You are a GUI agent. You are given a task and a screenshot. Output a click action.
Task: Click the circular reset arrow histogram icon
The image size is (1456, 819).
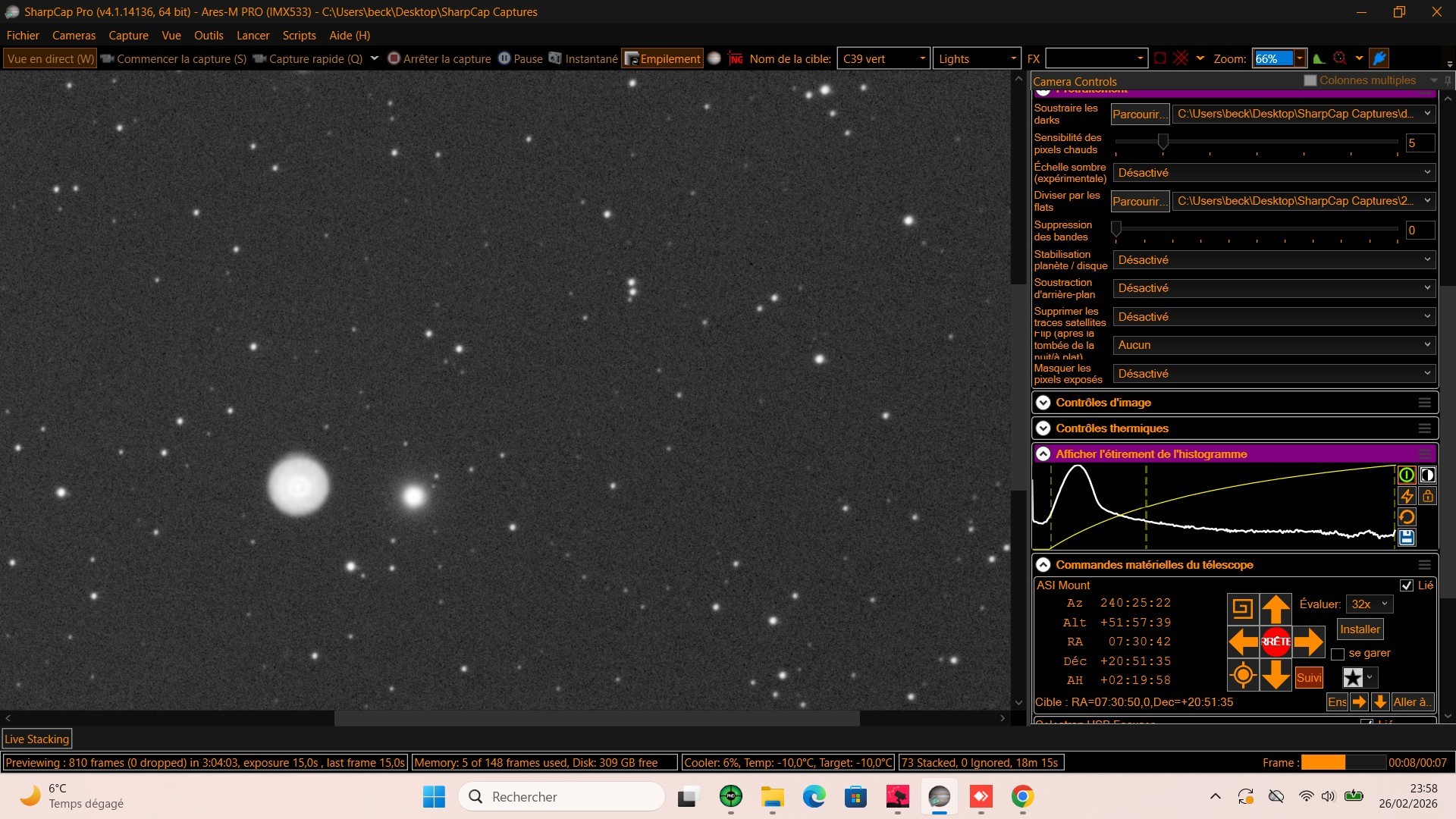[x=1407, y=517]
